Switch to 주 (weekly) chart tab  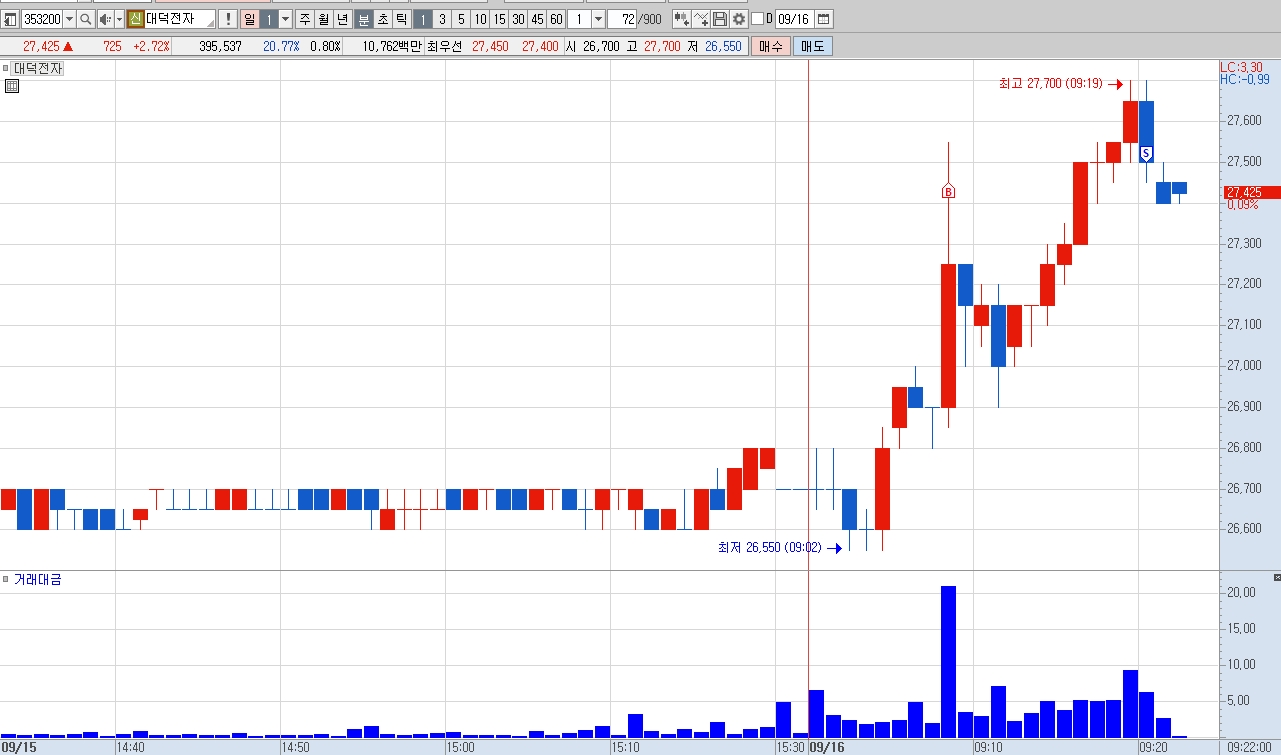point(304,19)
